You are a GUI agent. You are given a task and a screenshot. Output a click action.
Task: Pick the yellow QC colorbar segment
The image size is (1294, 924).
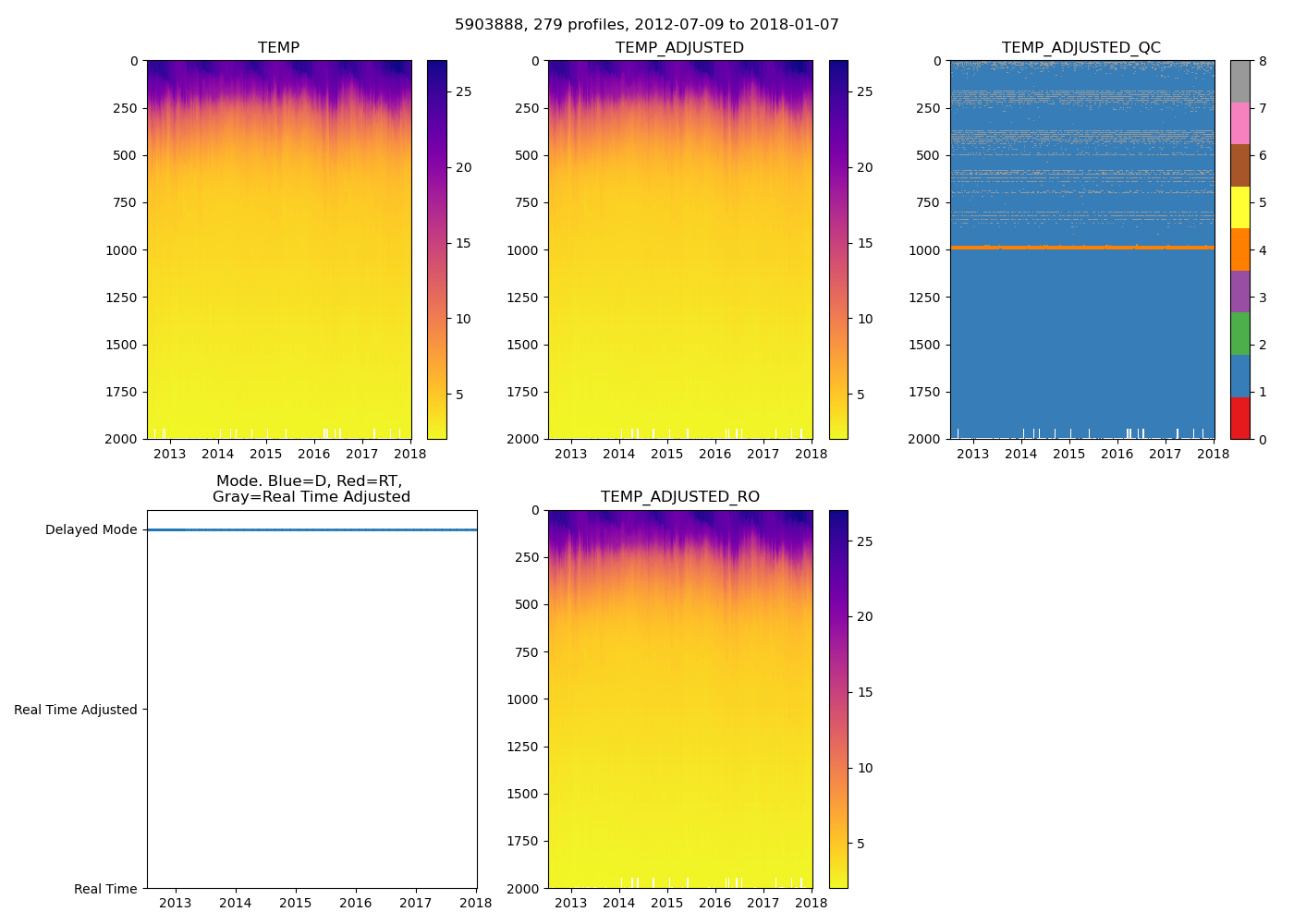click(1239, 207)
